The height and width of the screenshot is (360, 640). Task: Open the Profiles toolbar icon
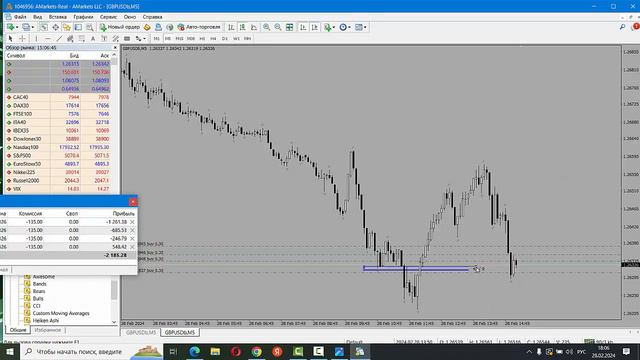tap(26, 27)
